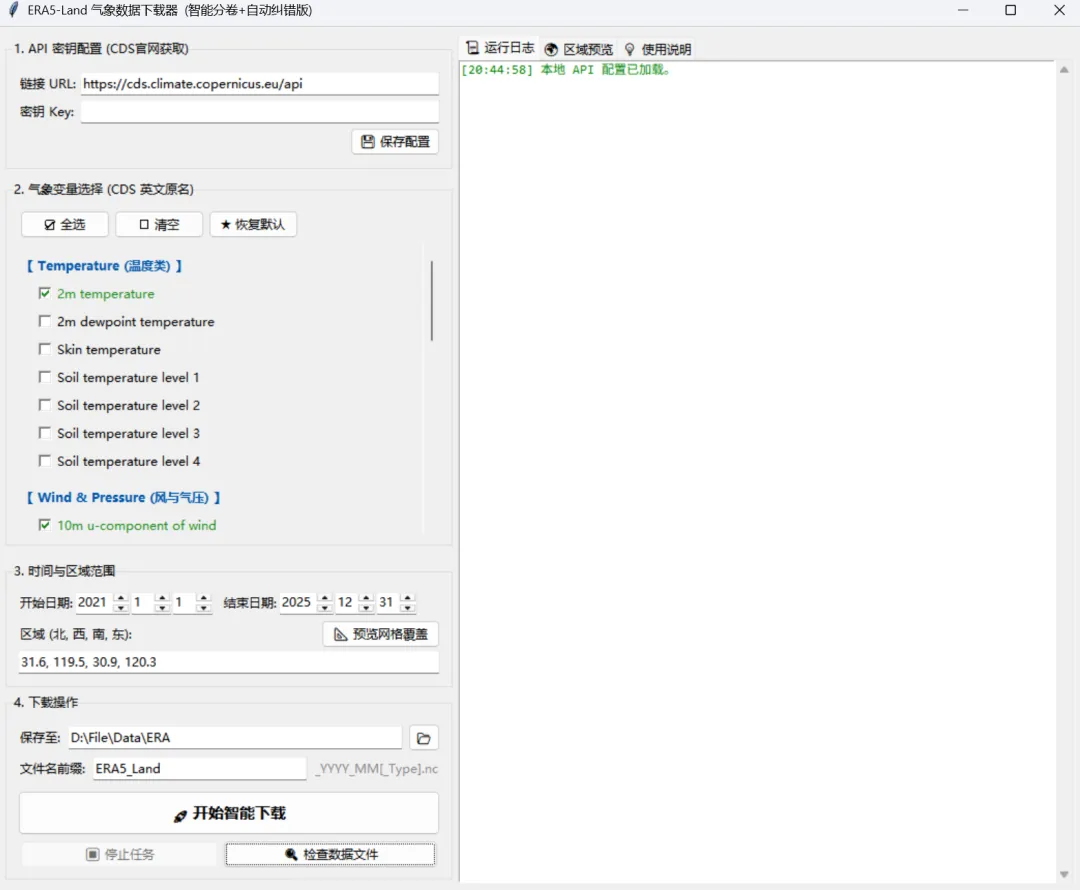The height and width of the screenshot is (890, 1080).
Task: Start download with 开始智能下载
Action: click(x=229, y=813)
